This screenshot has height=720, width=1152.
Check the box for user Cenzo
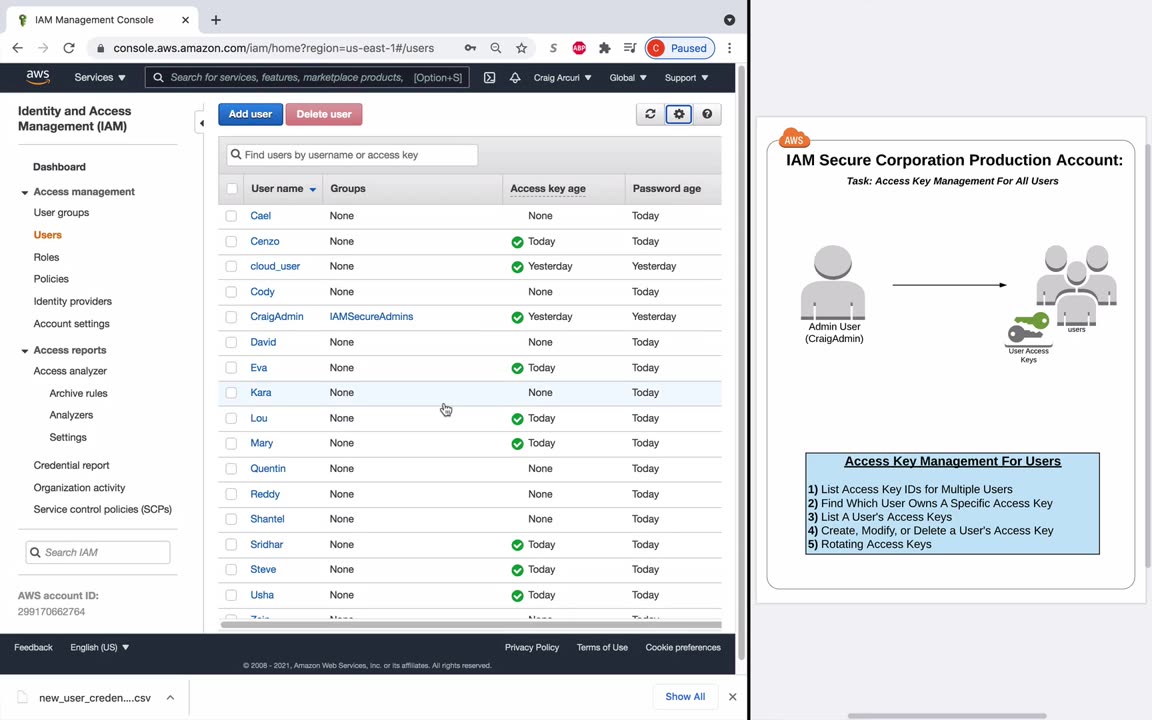[x=231, y=241]
